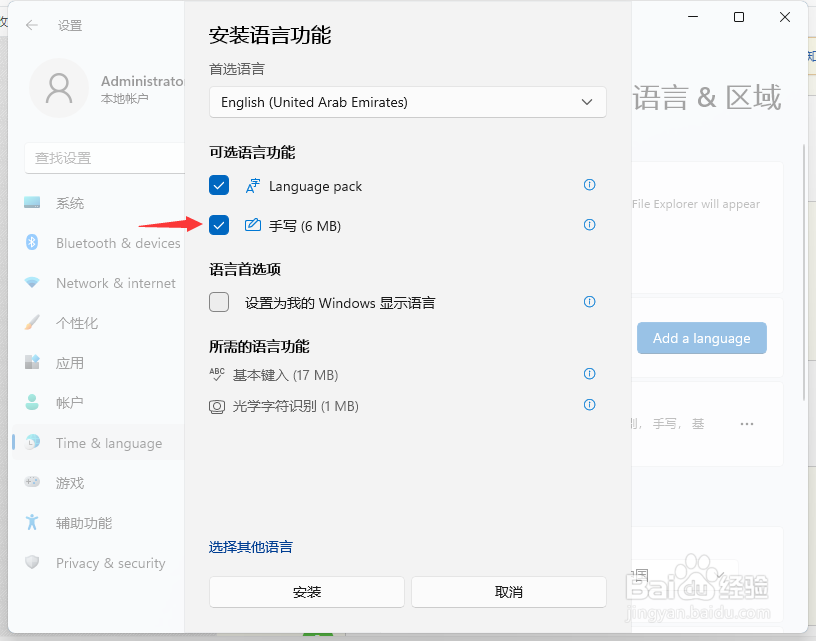The width and height of the screenshot is (816, 641).
Task: Click the 帐户 person icon
Action: 32,402
